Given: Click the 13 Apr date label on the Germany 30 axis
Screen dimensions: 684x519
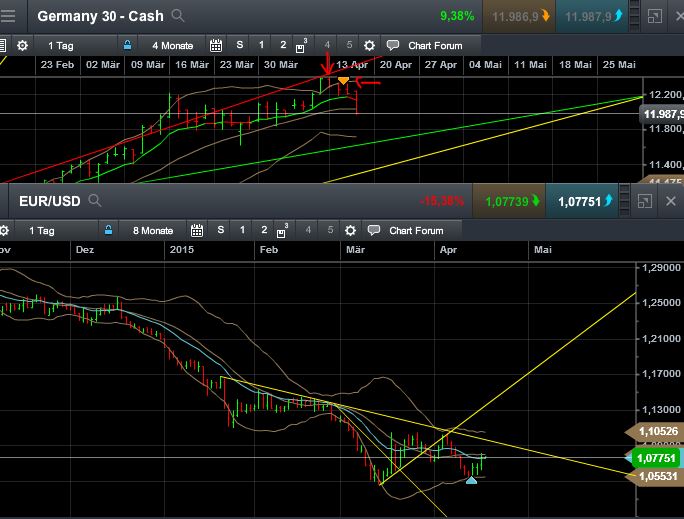Looking at the screenshot, I should [352, 65].
